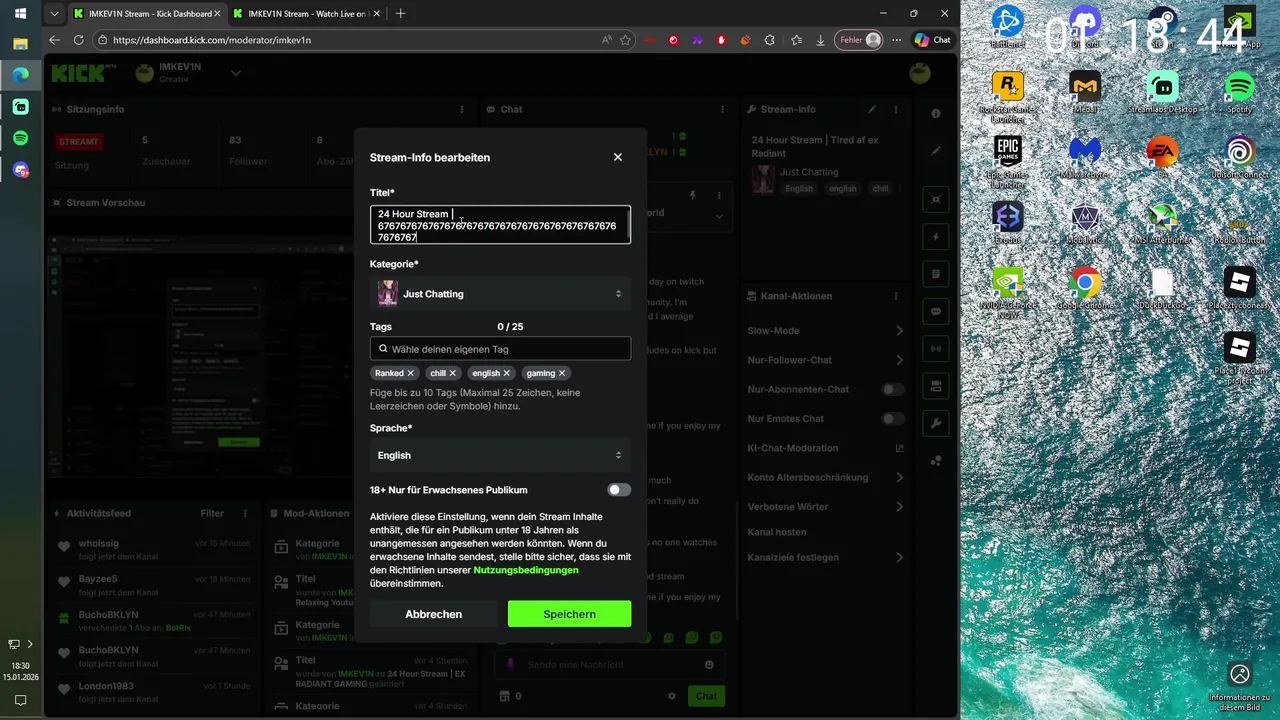Viewport: 1280px width, 720px height.
Task: Select the Streamlabs Desktop desktop icon
Action: pyautogui.click(x=1162, y=92)
